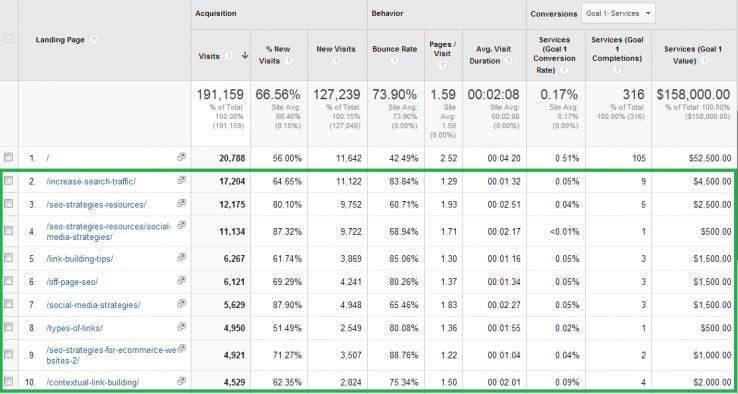This screenshot has width=738, height=394.
Task: Click help icon beside Visits header
Action: (x=229, y=56)
